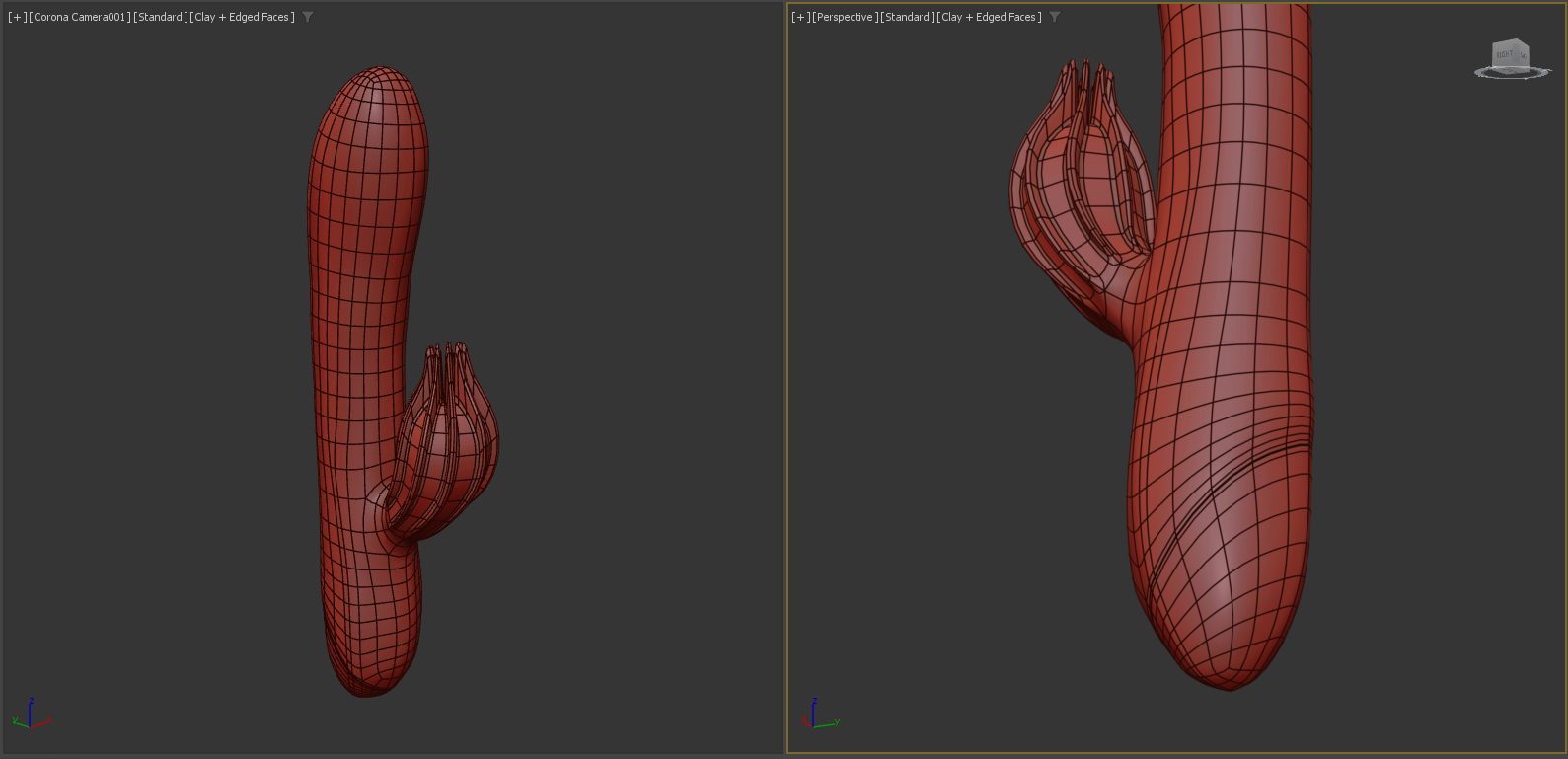This screenshot has width=1568, height=759.
Task: Open the [+] menu in Corona Camera001 viewport
Action: pos(17,17)
